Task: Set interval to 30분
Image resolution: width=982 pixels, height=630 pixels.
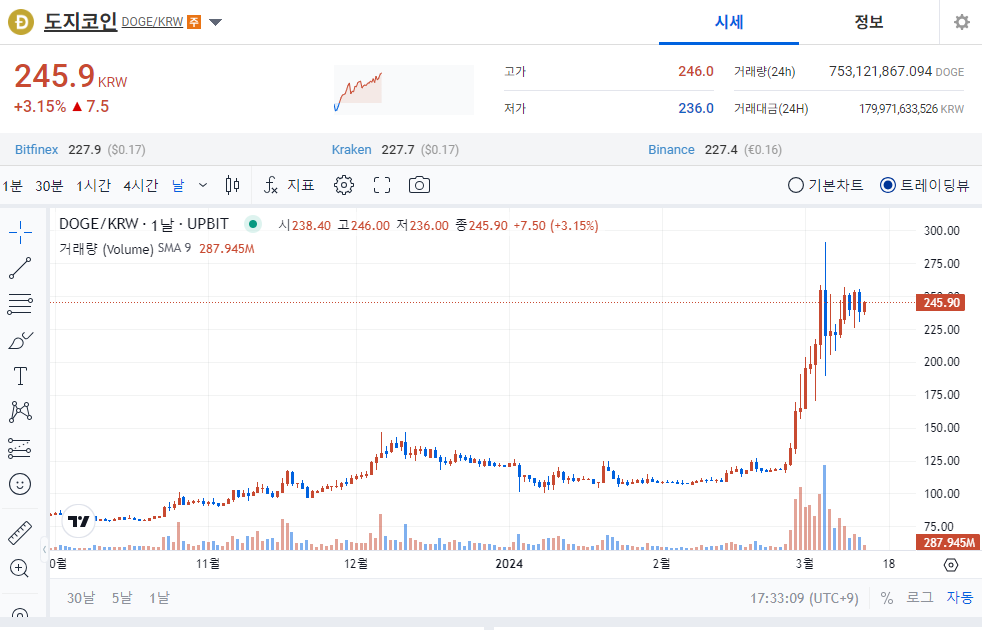Action: click(x=49, y=185)
